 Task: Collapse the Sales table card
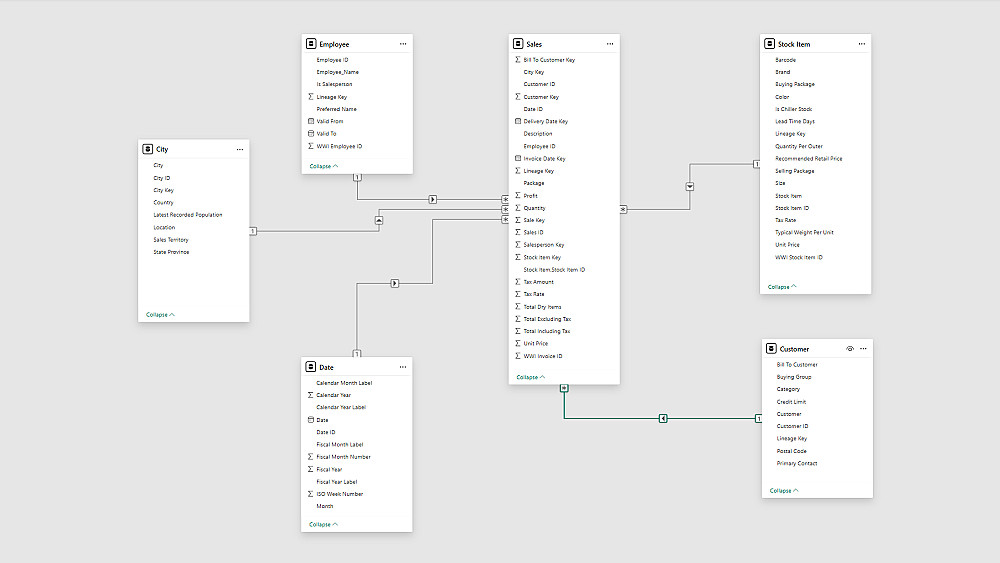click(x=530, y=378)
